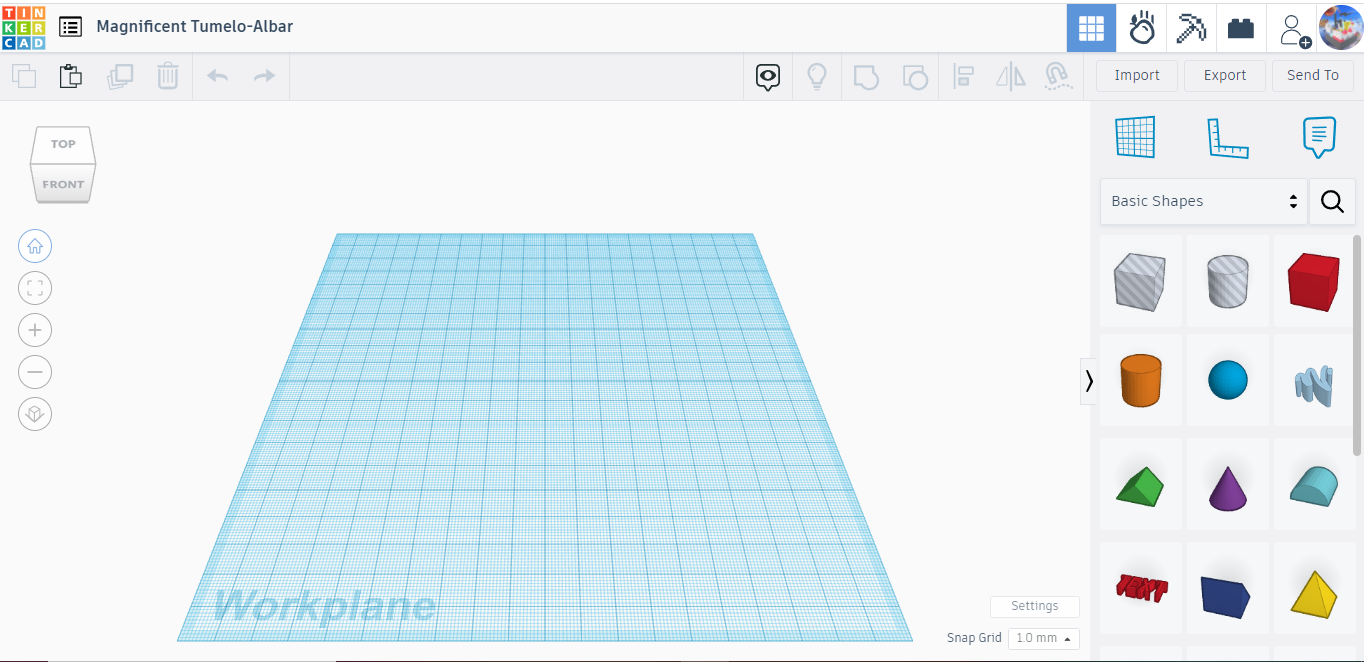Open Blocks mode with pickaxe icon

(1191, 27)
